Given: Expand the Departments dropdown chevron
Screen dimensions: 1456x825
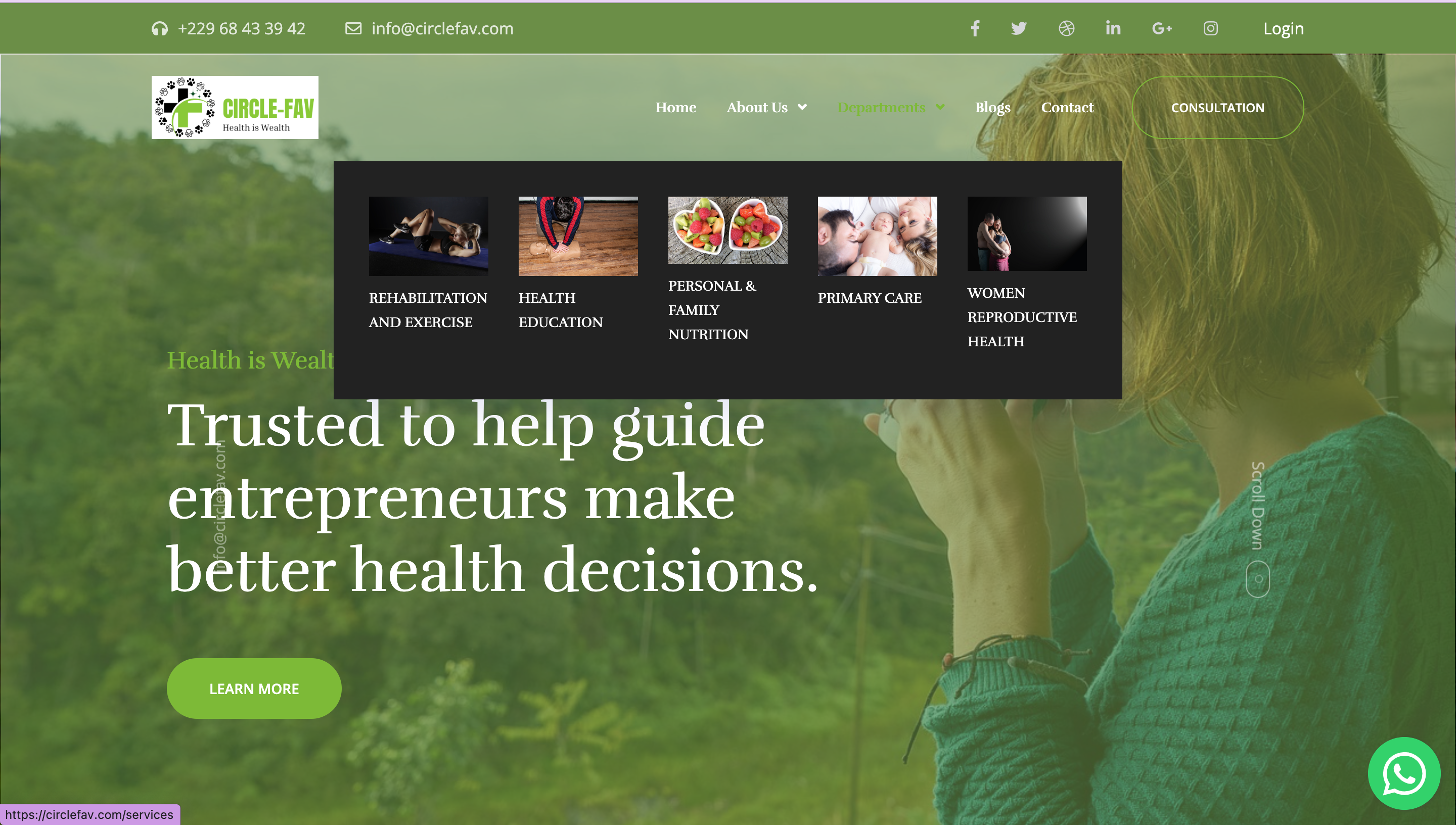Looking at the screenshot, I should (940, 107).
